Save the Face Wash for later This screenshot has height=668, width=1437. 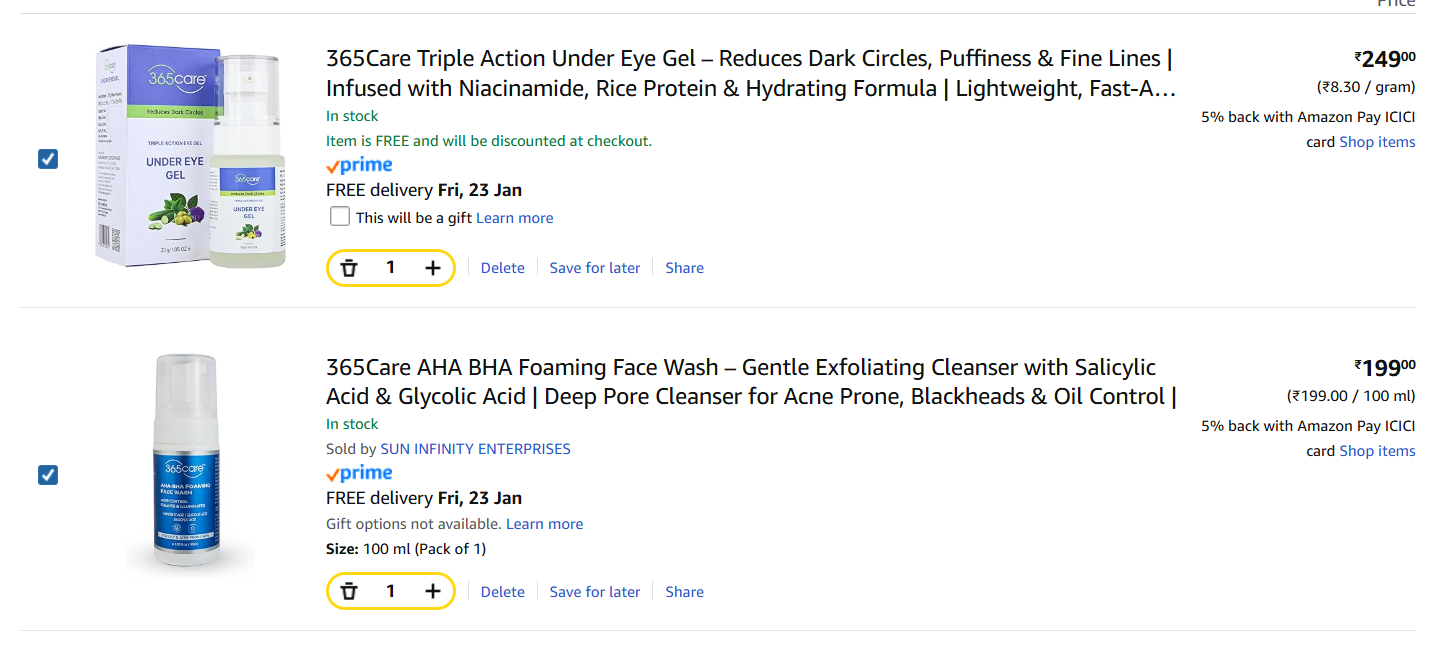click(594, 591)
